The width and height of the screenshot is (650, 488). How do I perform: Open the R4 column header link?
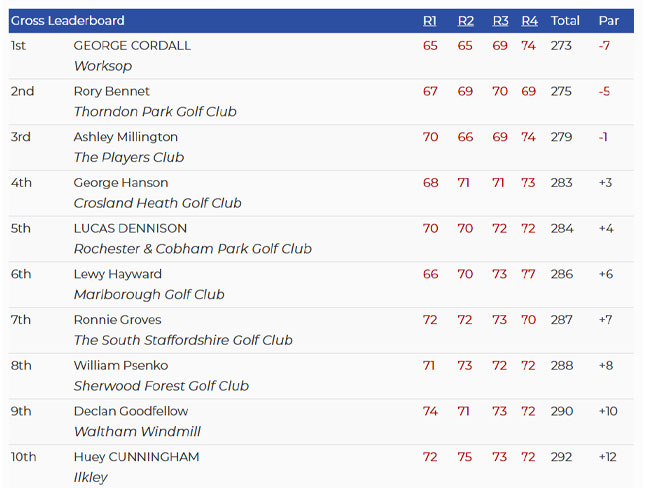coord(529,21)
